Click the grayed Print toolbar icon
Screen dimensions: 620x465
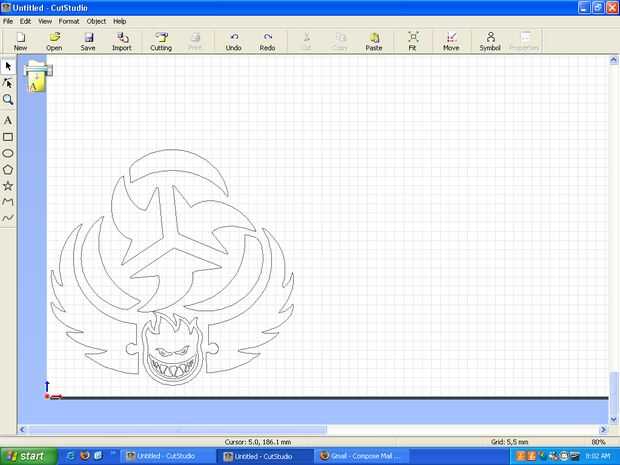coord(195,42)
